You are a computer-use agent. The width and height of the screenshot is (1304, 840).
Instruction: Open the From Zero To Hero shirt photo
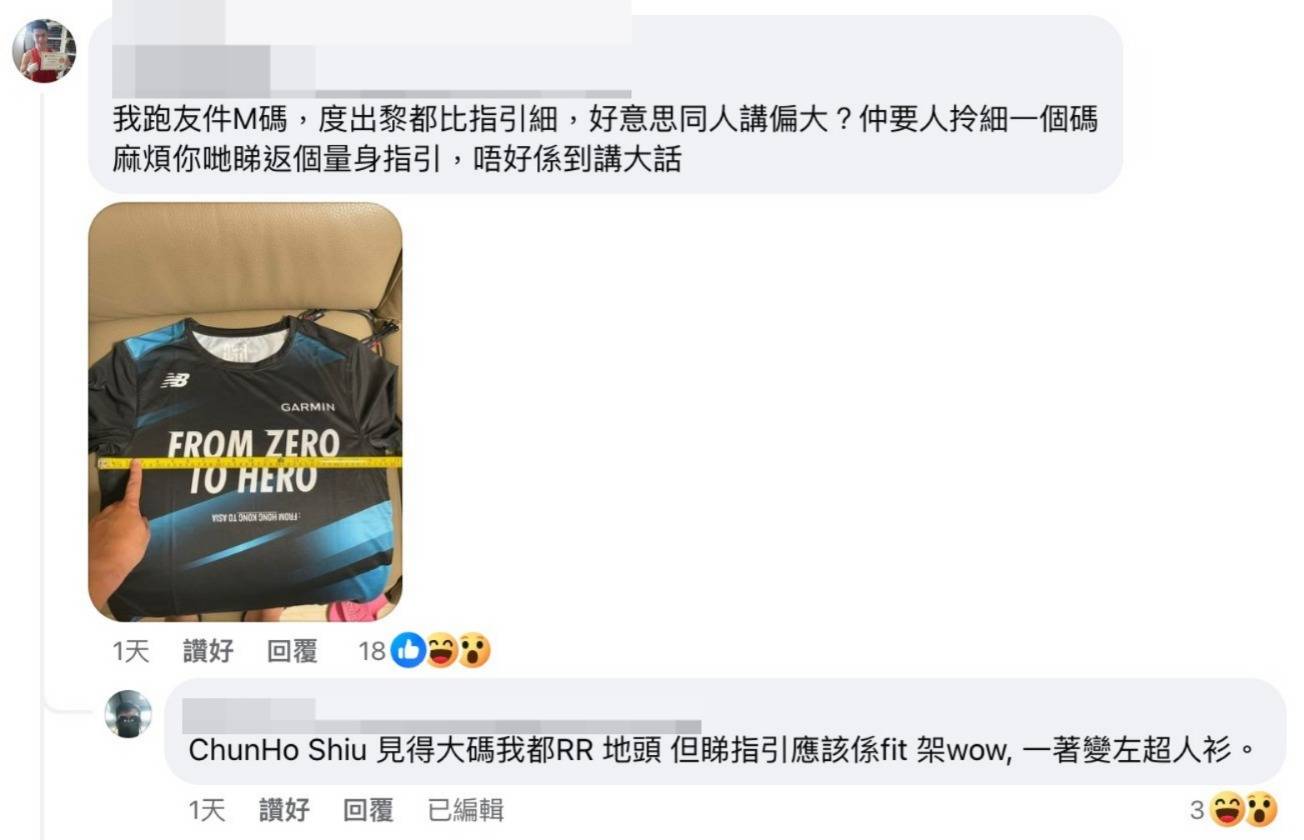(x=245, y=412)
